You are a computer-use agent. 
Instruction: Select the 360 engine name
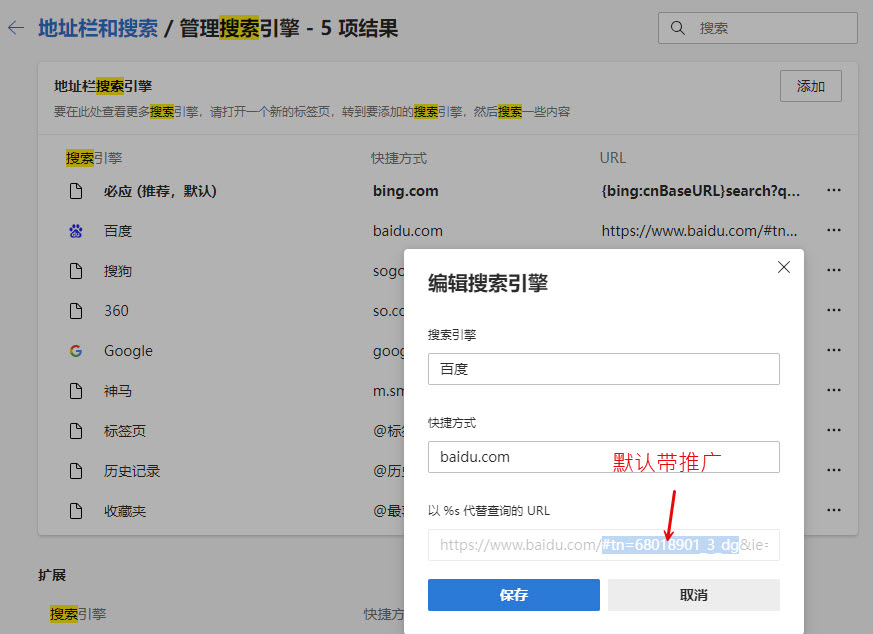pyautogui.click(x=116, y=311)
